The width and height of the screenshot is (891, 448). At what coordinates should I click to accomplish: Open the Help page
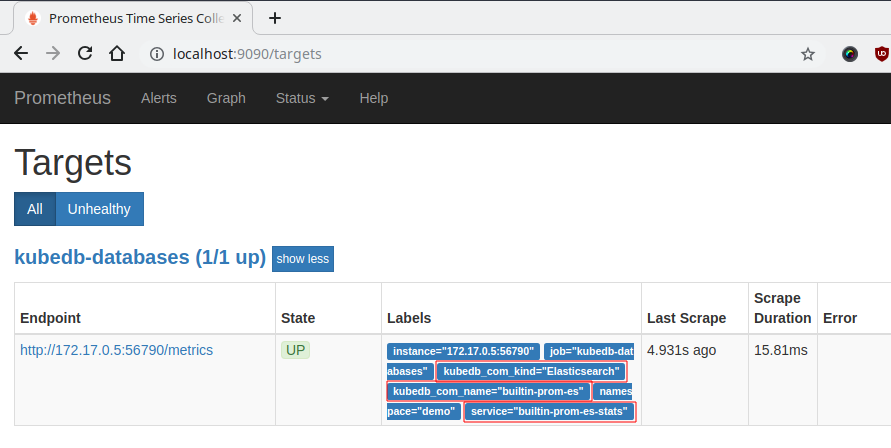tap(374, 98)
